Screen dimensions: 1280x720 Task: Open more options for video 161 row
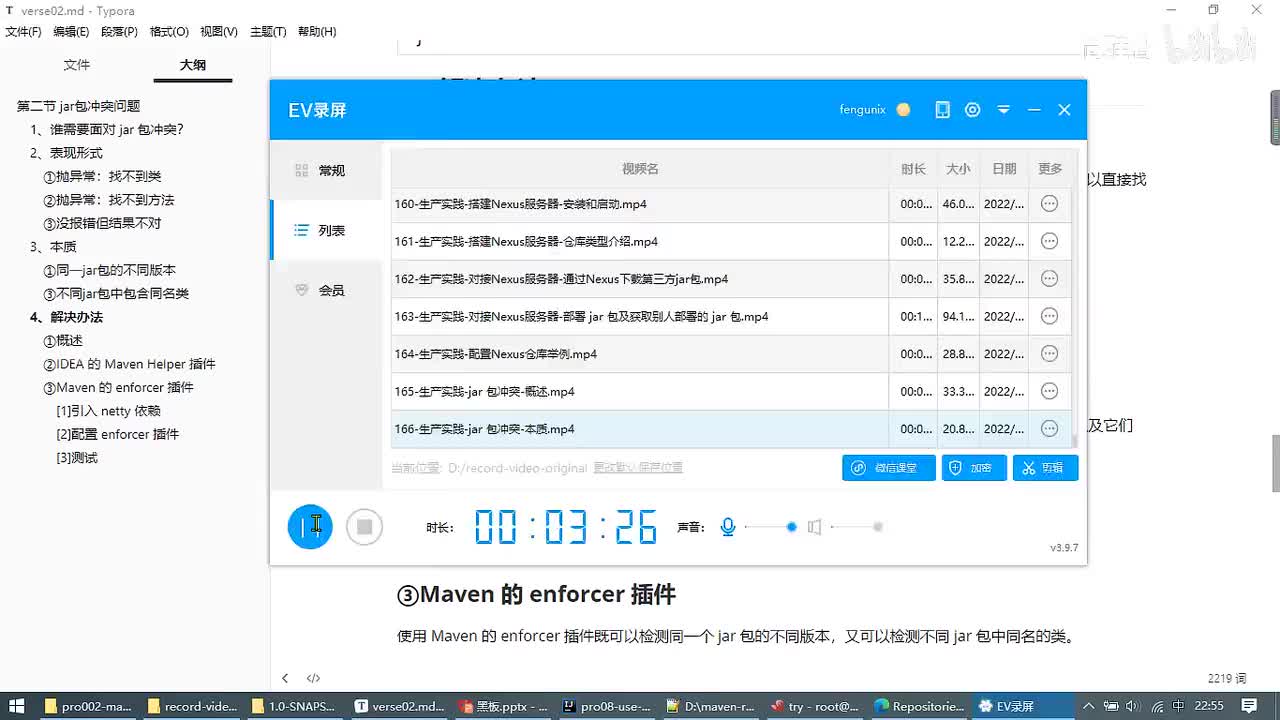pos(1049,241)
